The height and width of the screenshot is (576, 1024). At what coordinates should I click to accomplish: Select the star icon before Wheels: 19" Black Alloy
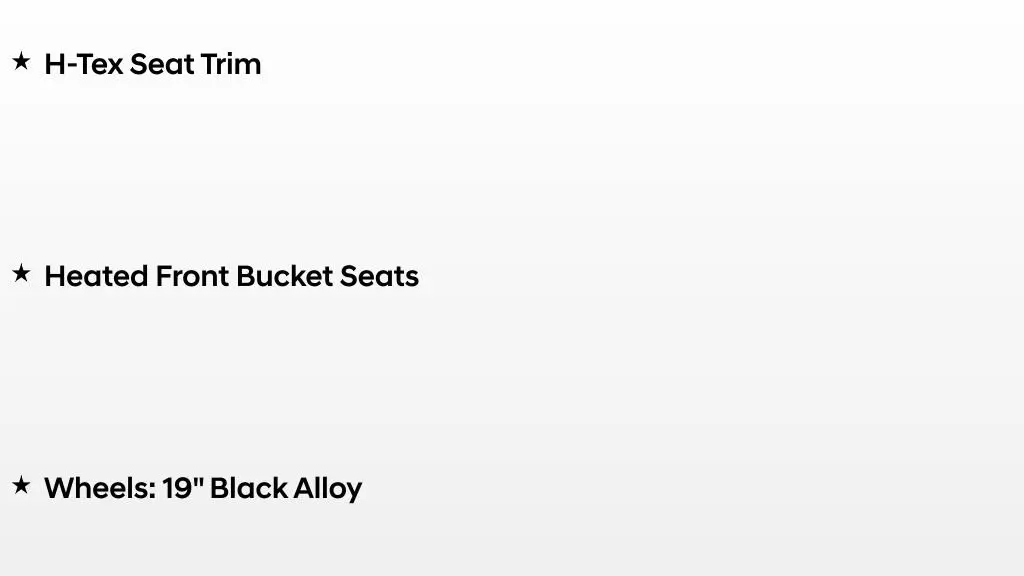click(x=21, y=485)
